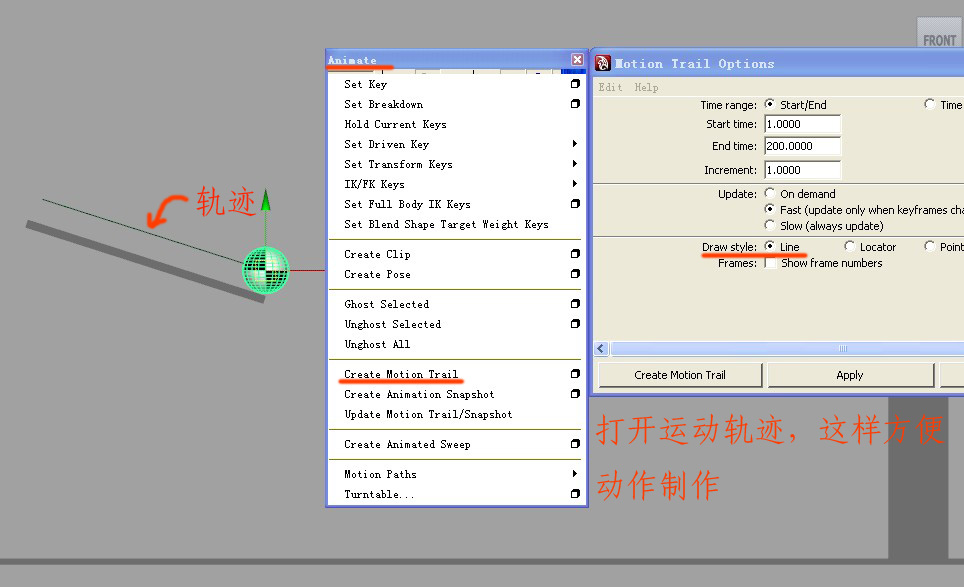The image size is (964, 587).
Task: Click the scrollbar left arrow
Action: click(x=601, y=349)
